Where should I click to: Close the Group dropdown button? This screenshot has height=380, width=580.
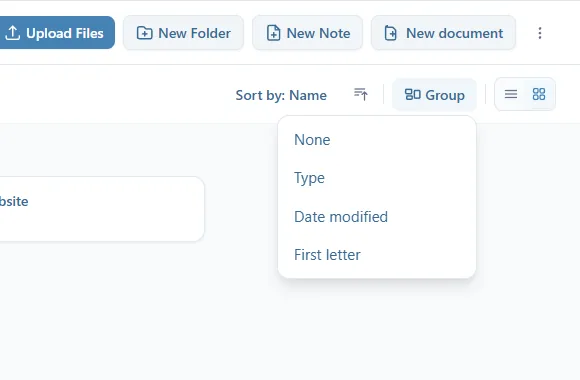pyautogui.click(x=434, y=95)
